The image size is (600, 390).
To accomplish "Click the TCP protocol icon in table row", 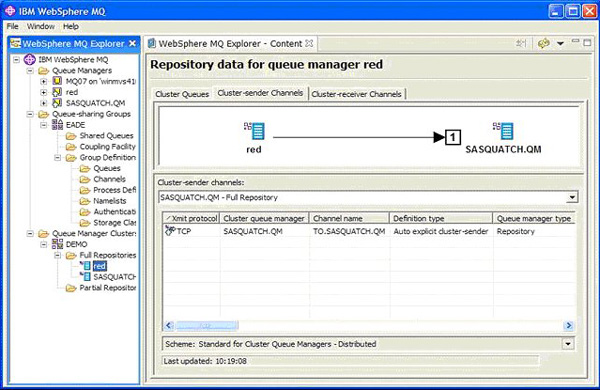I will pyautogui.click(x=170, y=231).
